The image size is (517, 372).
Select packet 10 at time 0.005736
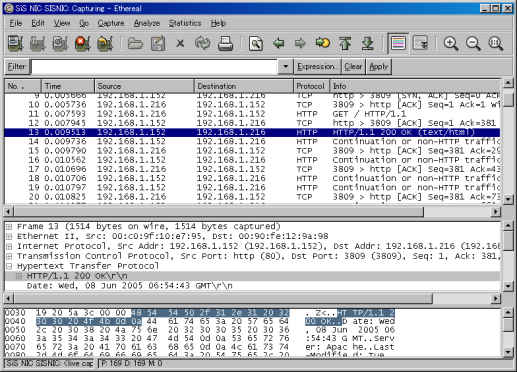tap(252, 105)
